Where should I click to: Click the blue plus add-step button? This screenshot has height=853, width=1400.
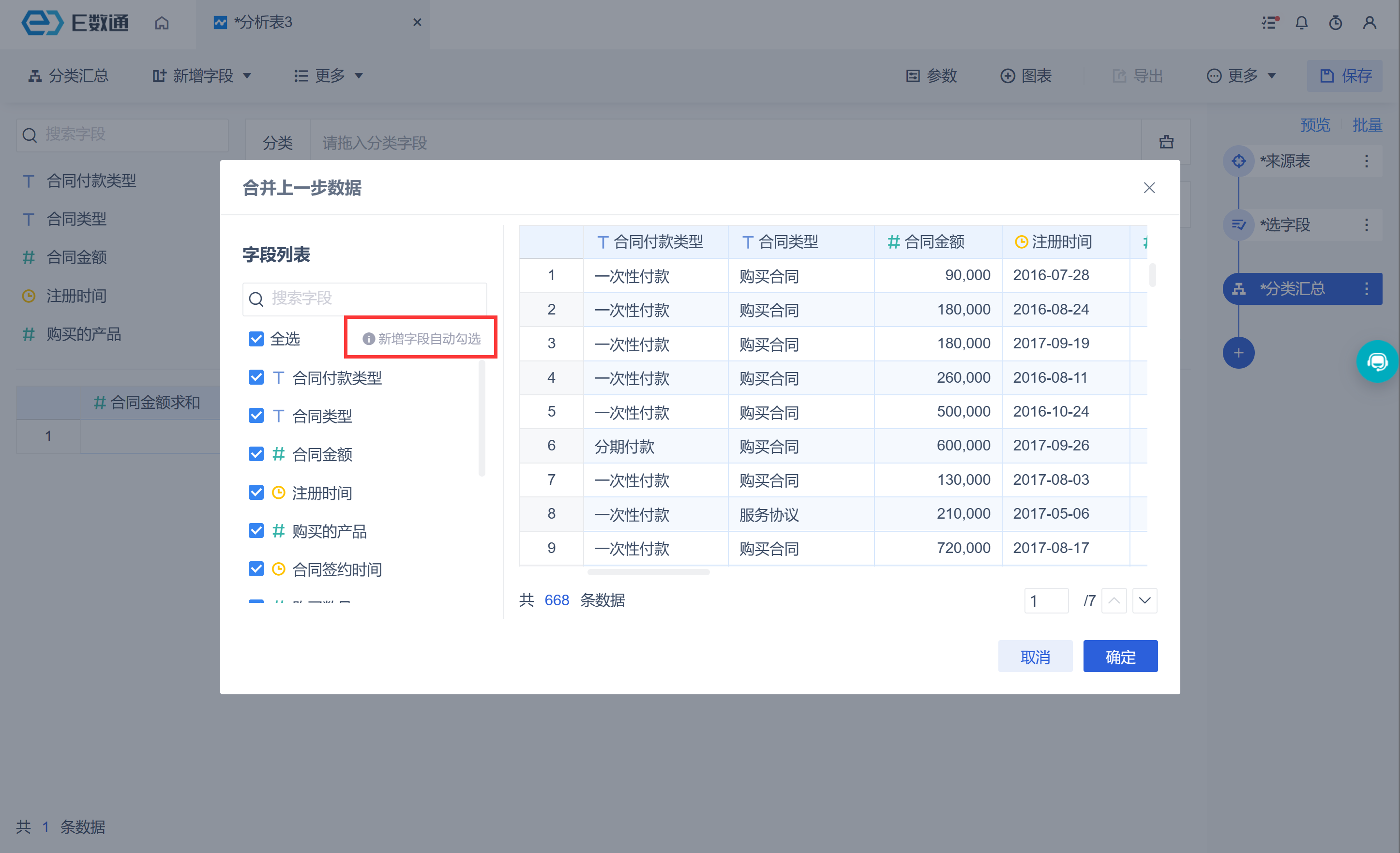pyautogui.click(x=1238, y=353)
